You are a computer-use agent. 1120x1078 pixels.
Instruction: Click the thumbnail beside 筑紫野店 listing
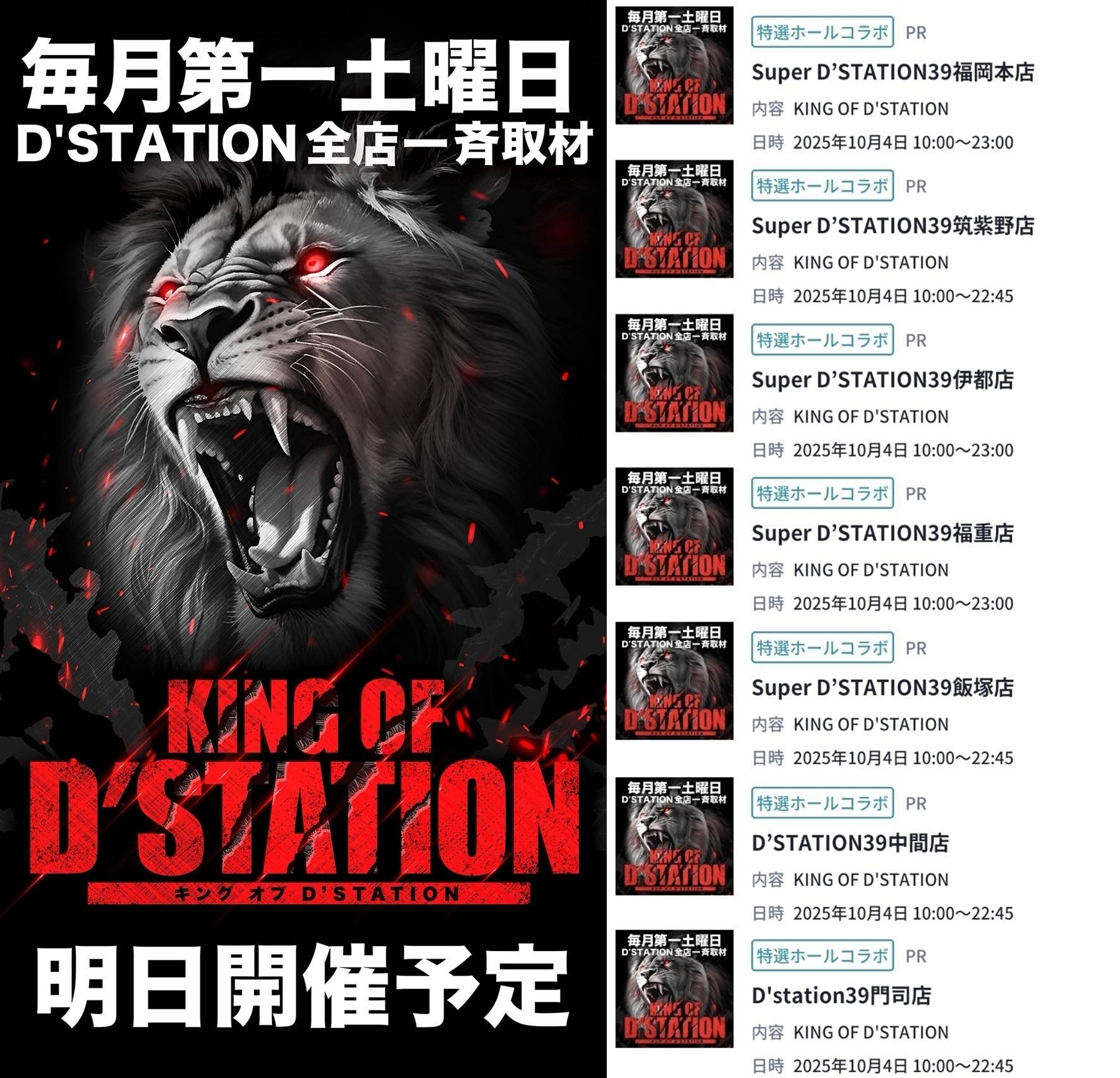point(674,219)
